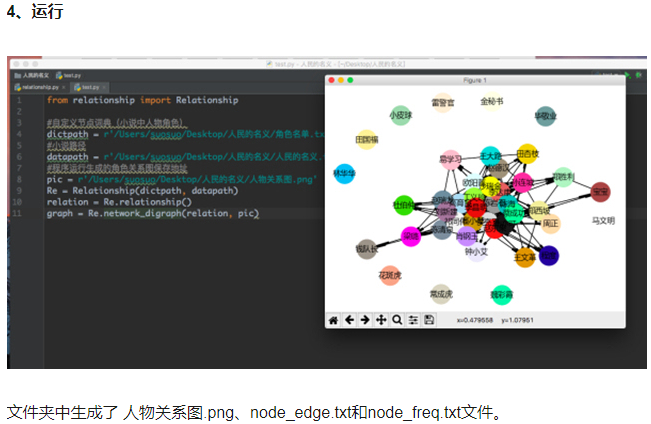Click the yellow 田杏枝 node
Image resolution: width=651 pixels, height=424 pixels.
[527, 154]
